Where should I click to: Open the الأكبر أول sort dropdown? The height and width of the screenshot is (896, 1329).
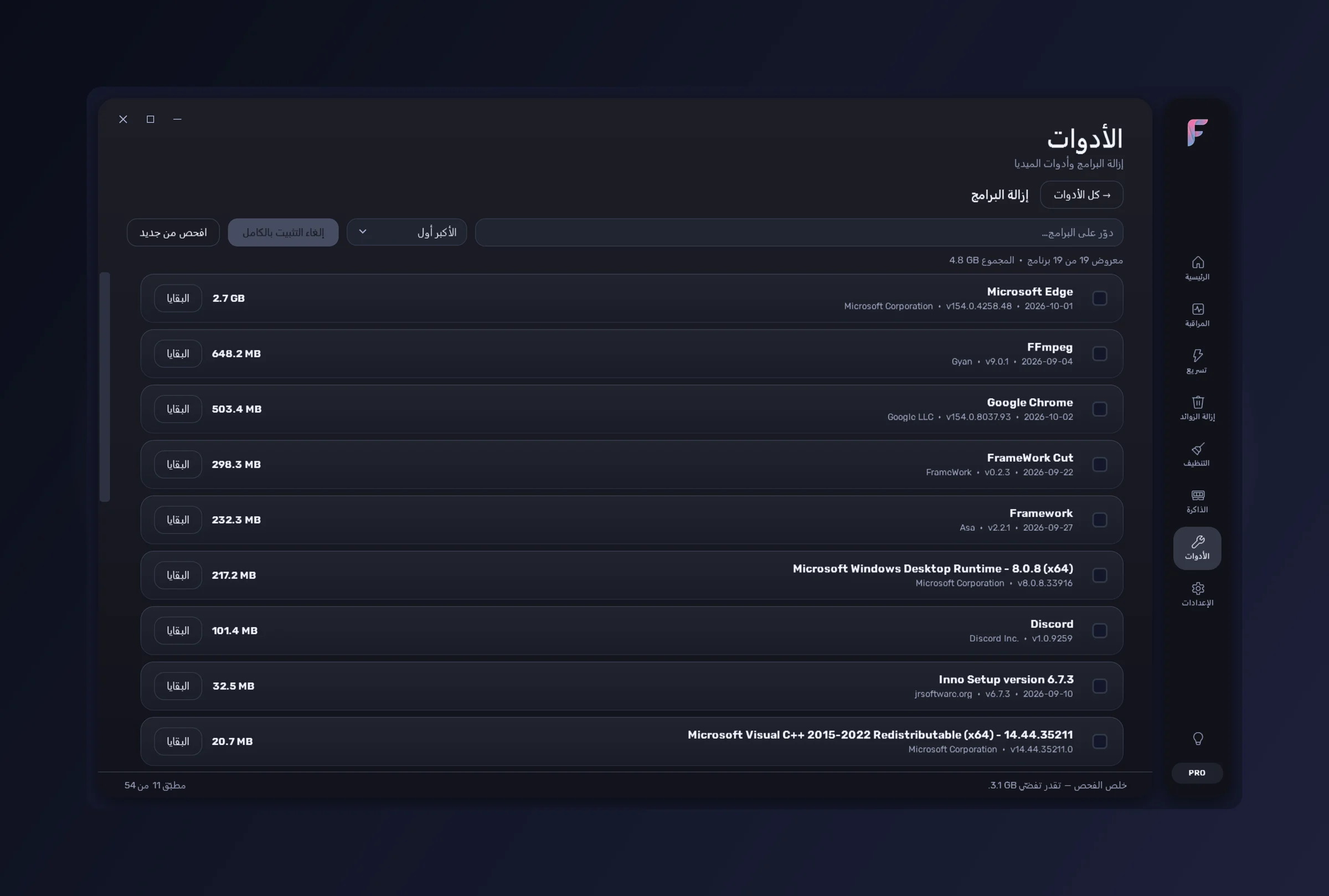tap(407, 233)
